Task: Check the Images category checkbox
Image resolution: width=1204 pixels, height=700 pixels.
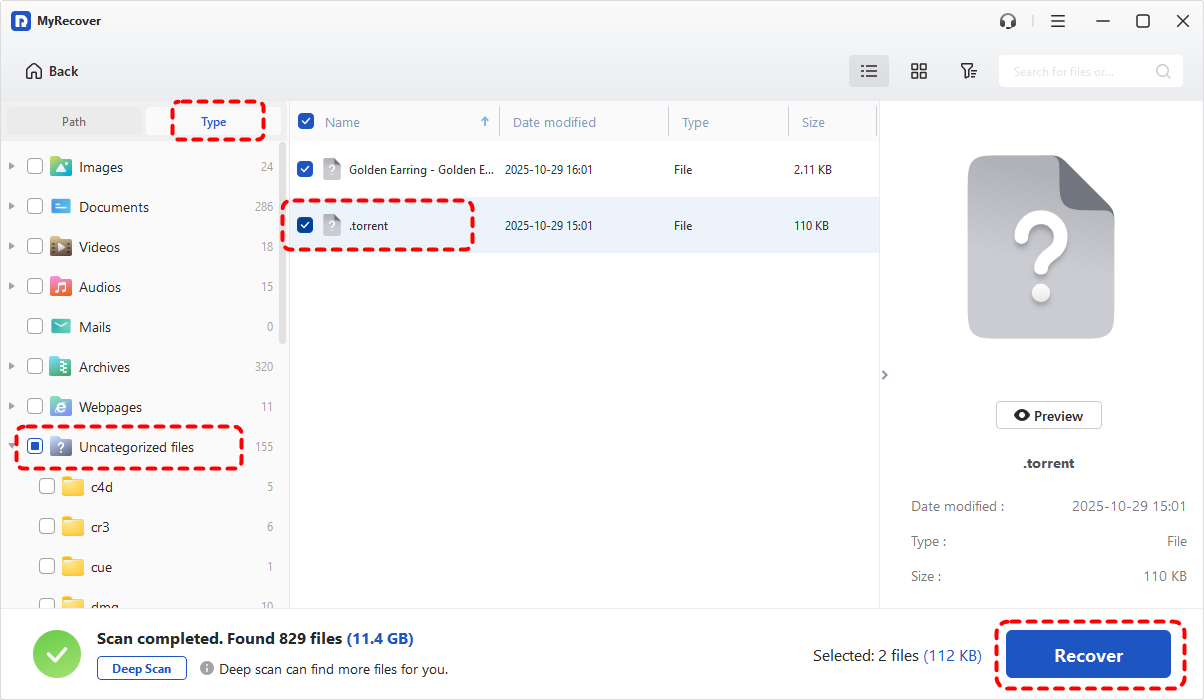Action: pyautogui.click(x=35, y=167)
